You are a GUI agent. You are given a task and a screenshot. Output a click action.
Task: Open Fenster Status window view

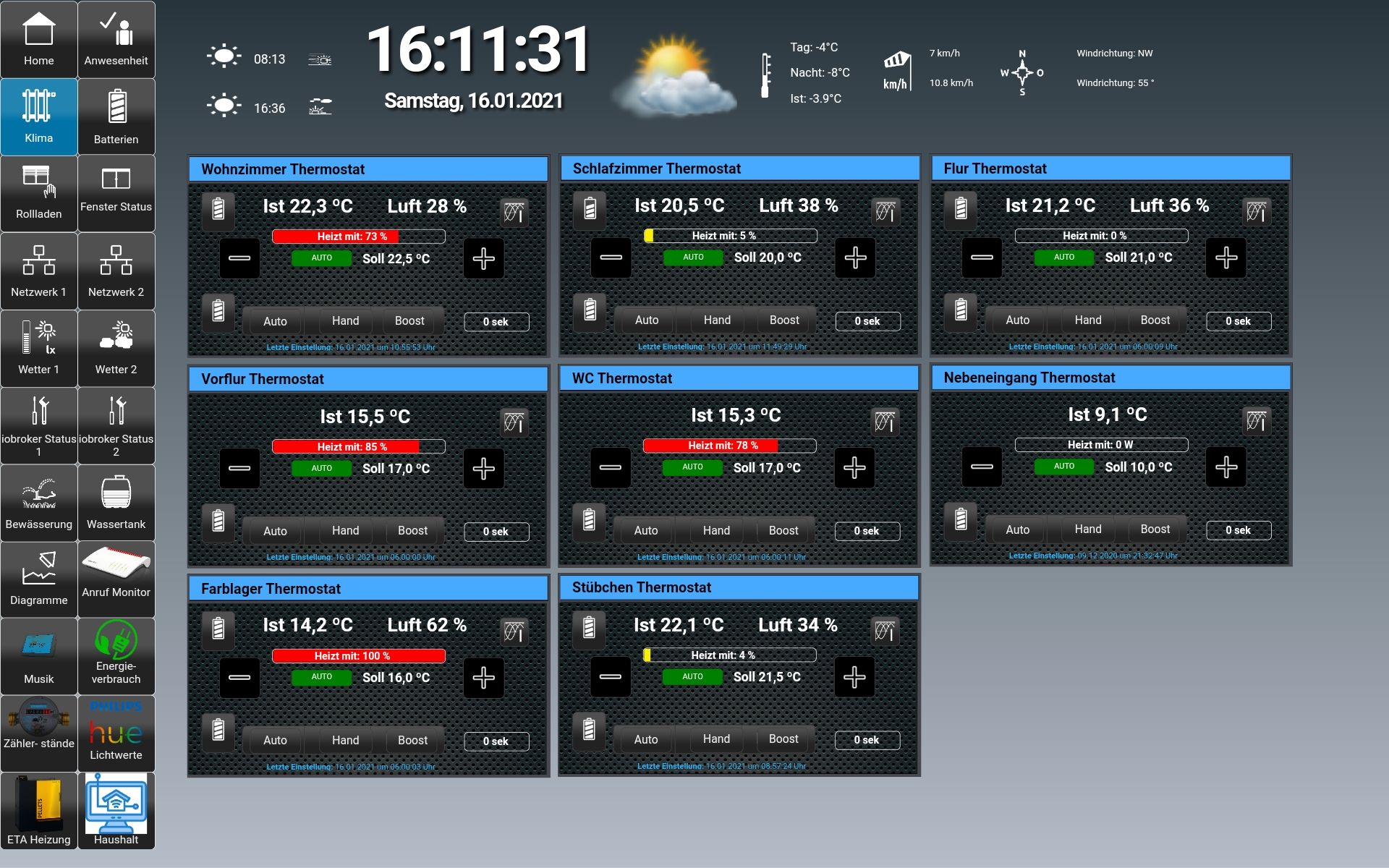(116, 193)
